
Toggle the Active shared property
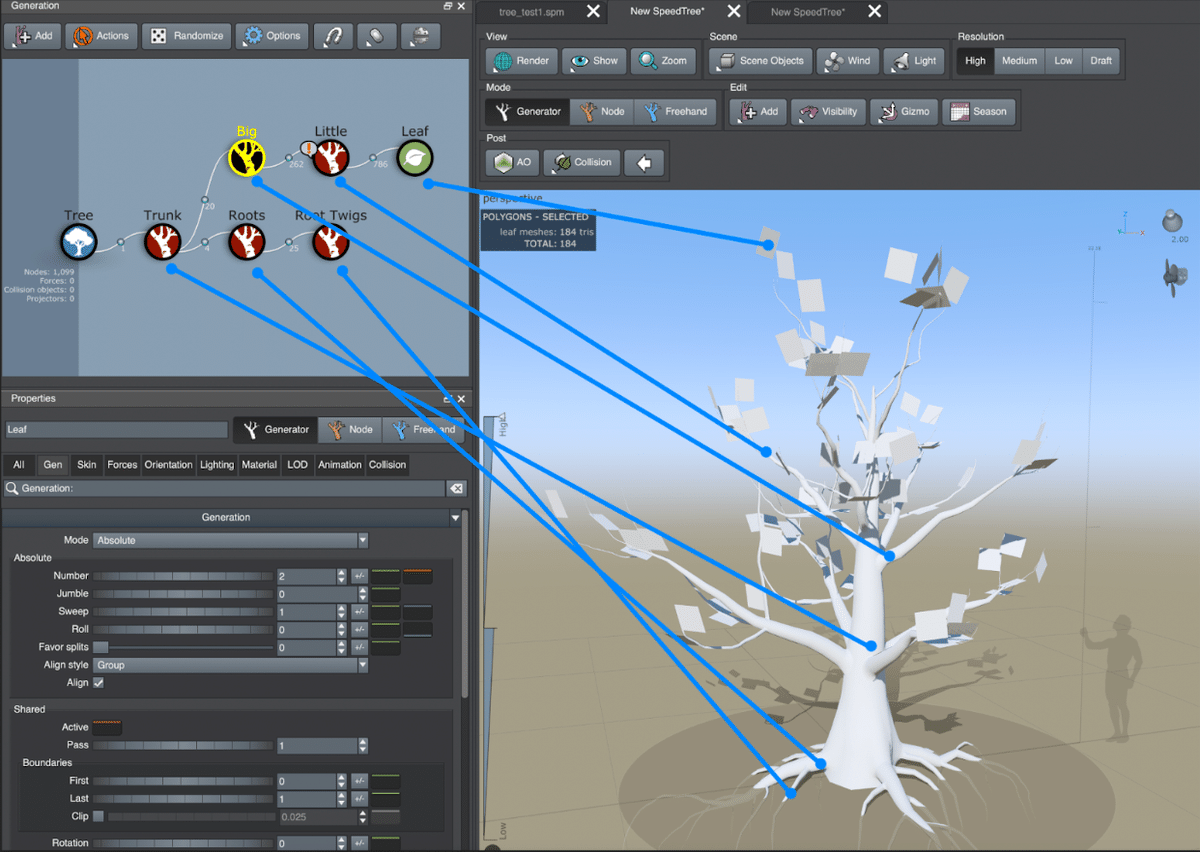click(107, 727)
